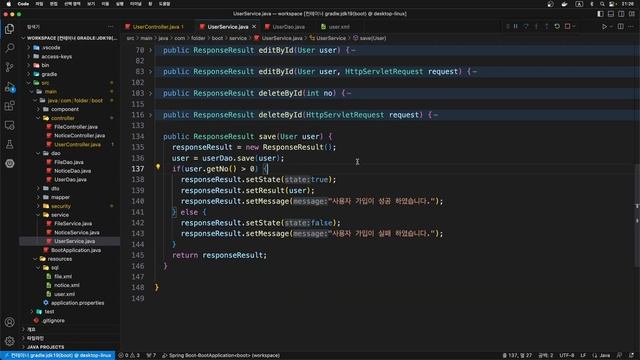Stop the debug session
Screen dimensions: 640x360
[x=567, y=27]
